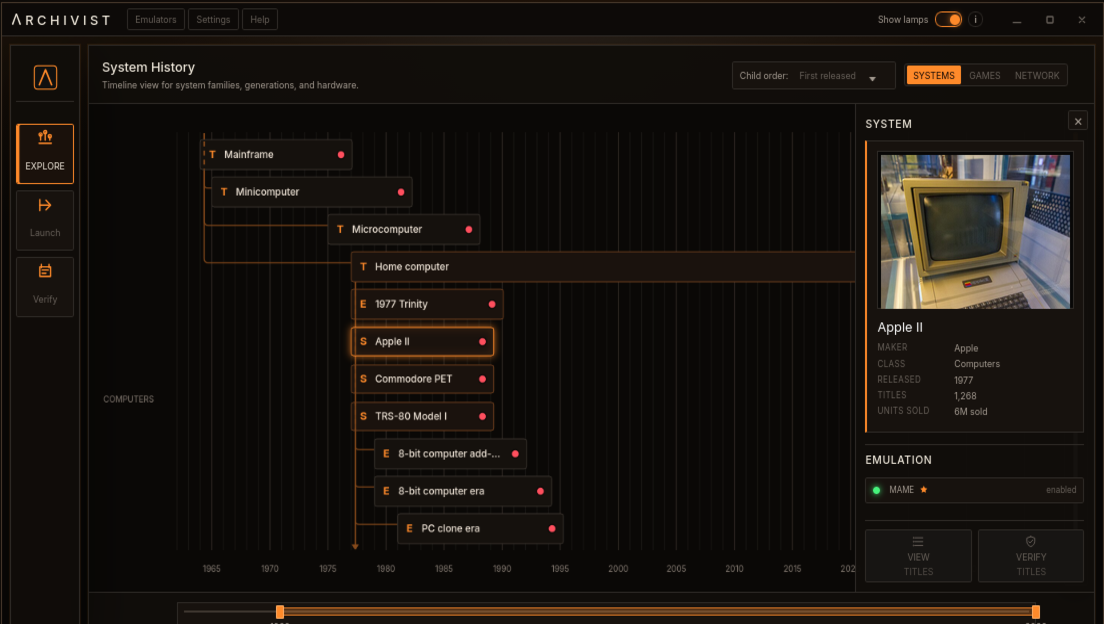The width and height of the screenshot is (1104, 624).
Task: Open the Launch sidebar section
Action: coord(45,220)
